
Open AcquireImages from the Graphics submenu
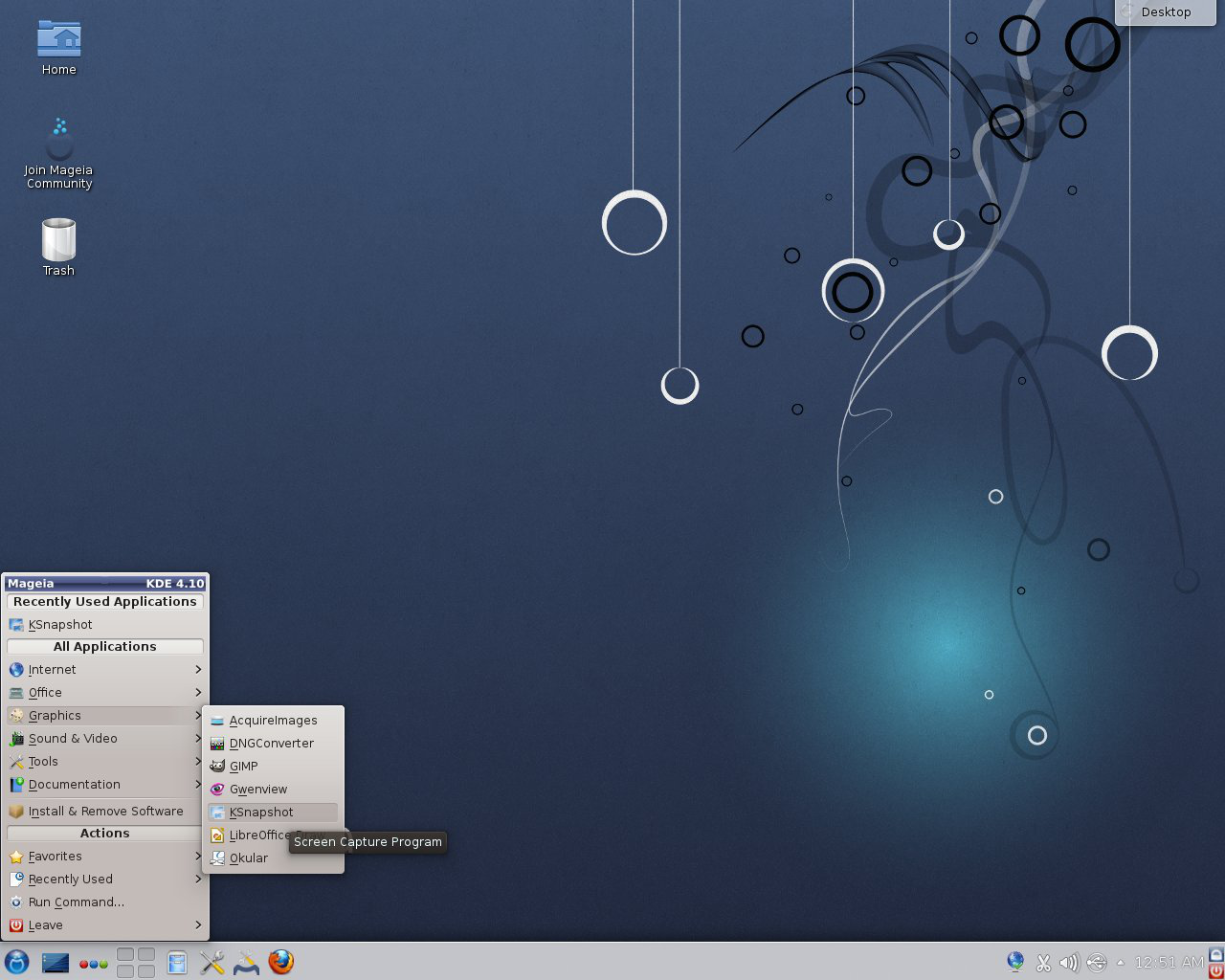coord(273,721)
